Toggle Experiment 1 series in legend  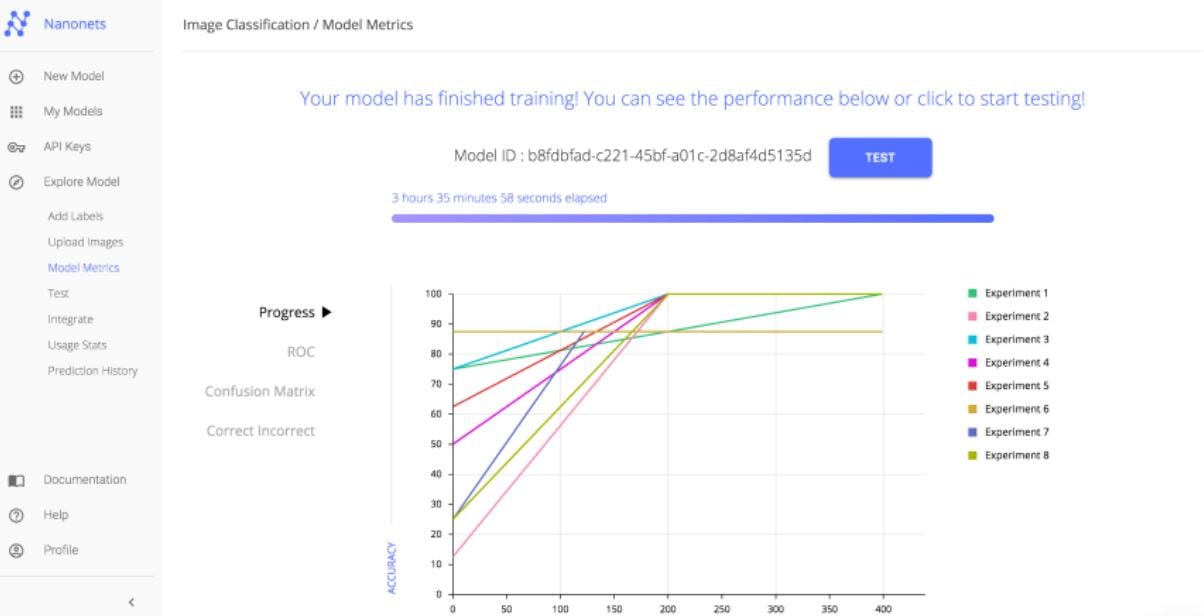click(1016, 293)
